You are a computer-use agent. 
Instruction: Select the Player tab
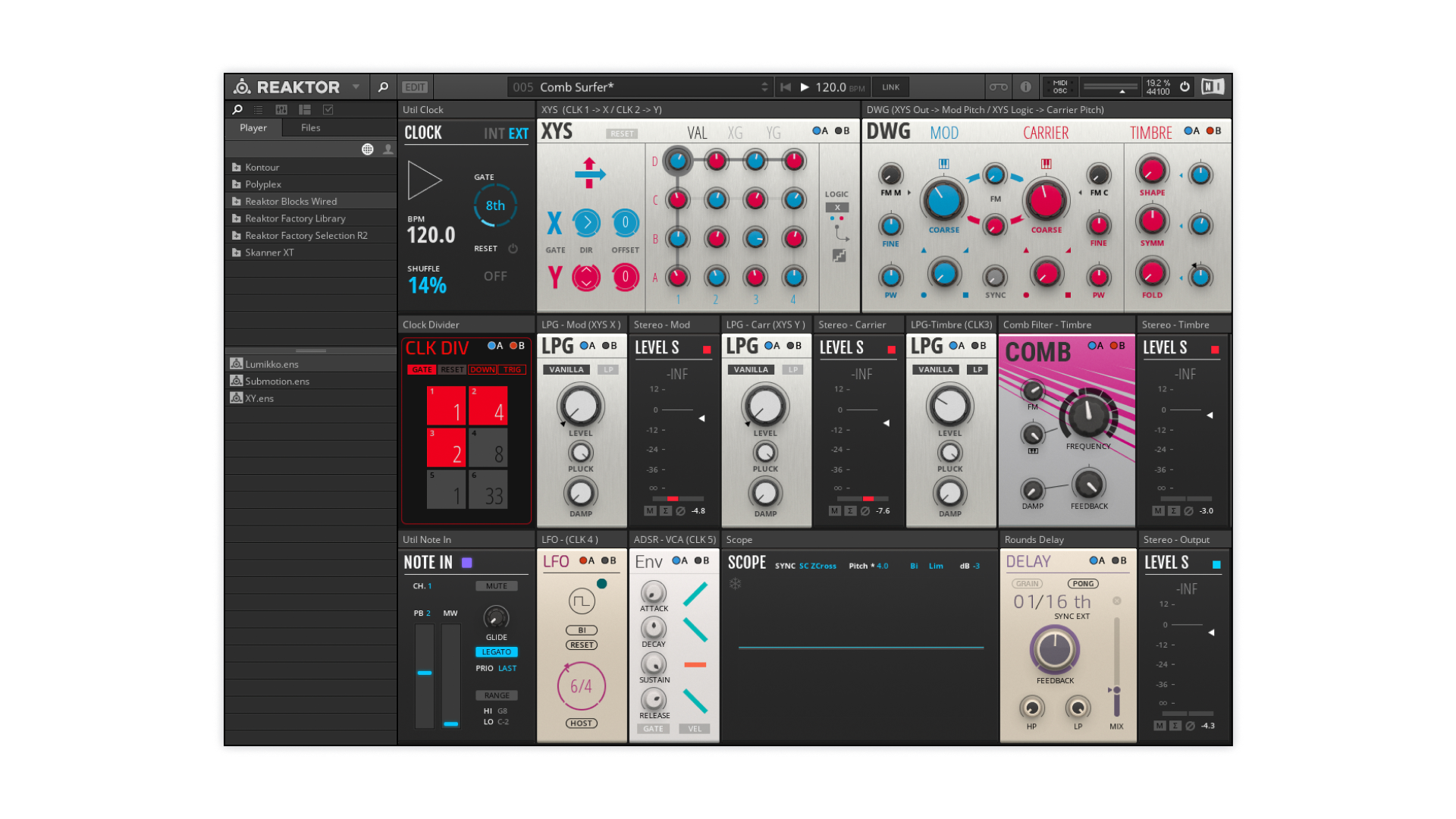[253, 128]
